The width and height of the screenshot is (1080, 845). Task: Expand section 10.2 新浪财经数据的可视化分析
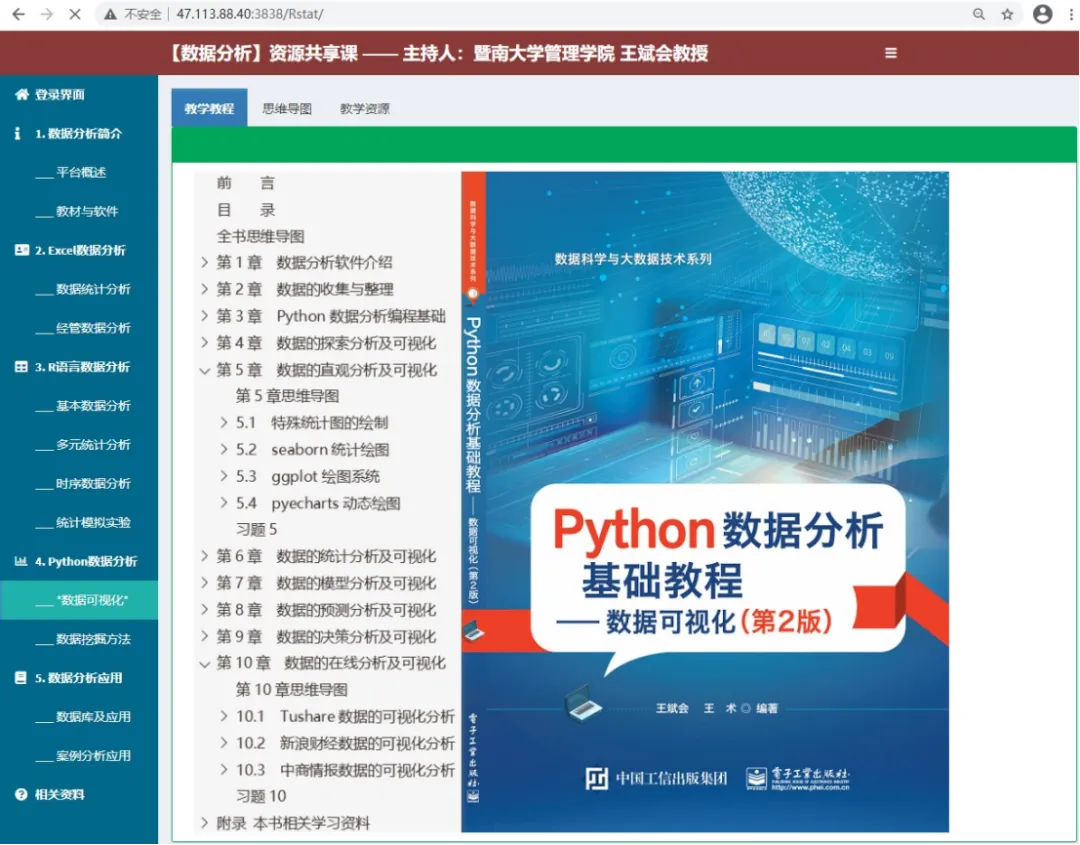point(224,744)
